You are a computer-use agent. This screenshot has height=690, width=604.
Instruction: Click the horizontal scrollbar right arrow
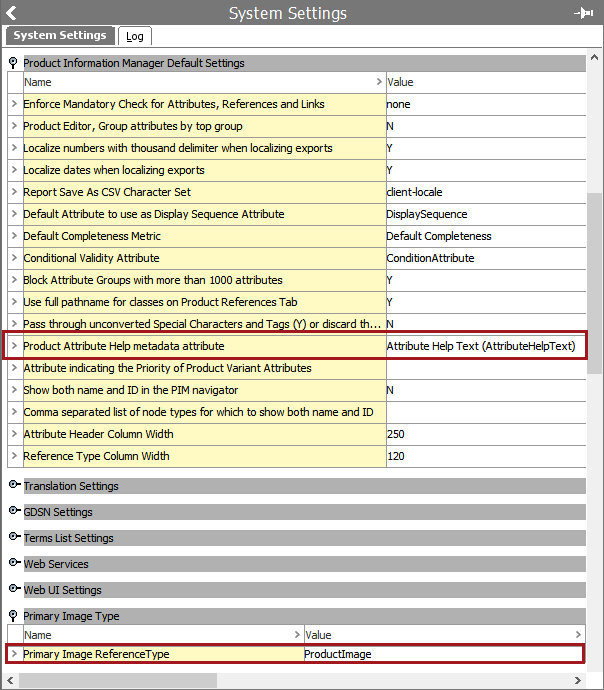coord(578,680)
